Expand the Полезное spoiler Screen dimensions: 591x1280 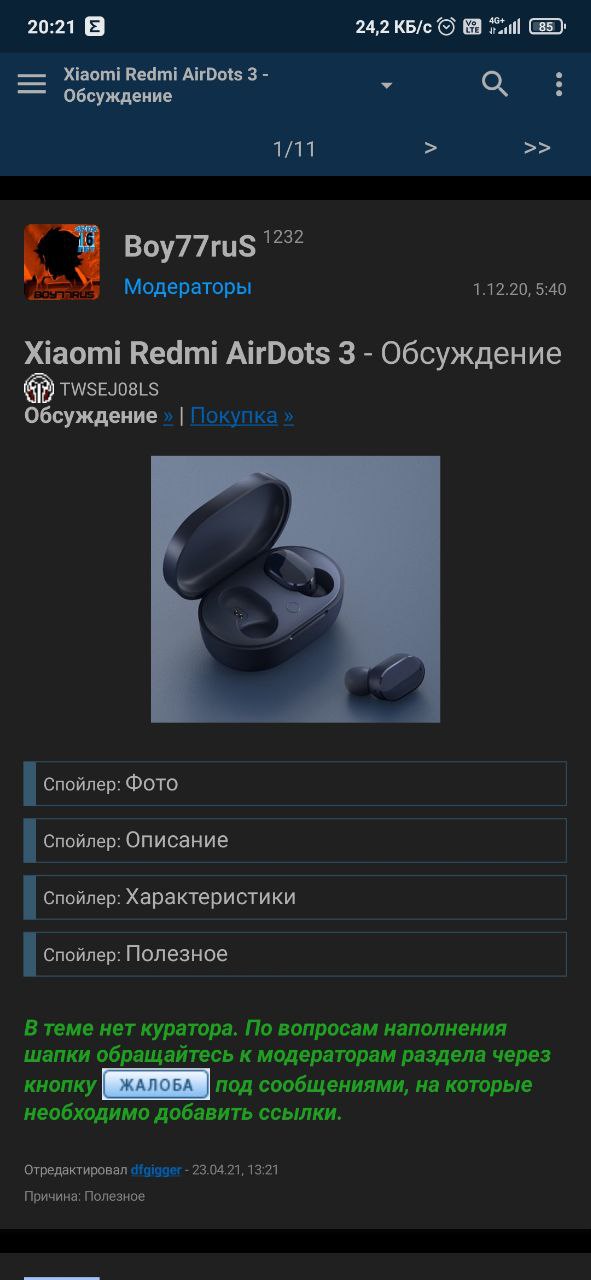[x=295, y=955]
